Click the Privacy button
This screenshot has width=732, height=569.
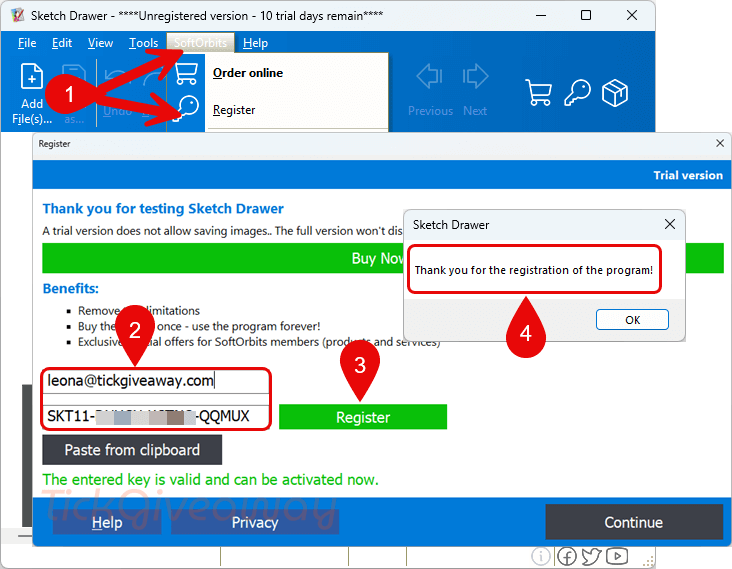(x=255, y=522)
